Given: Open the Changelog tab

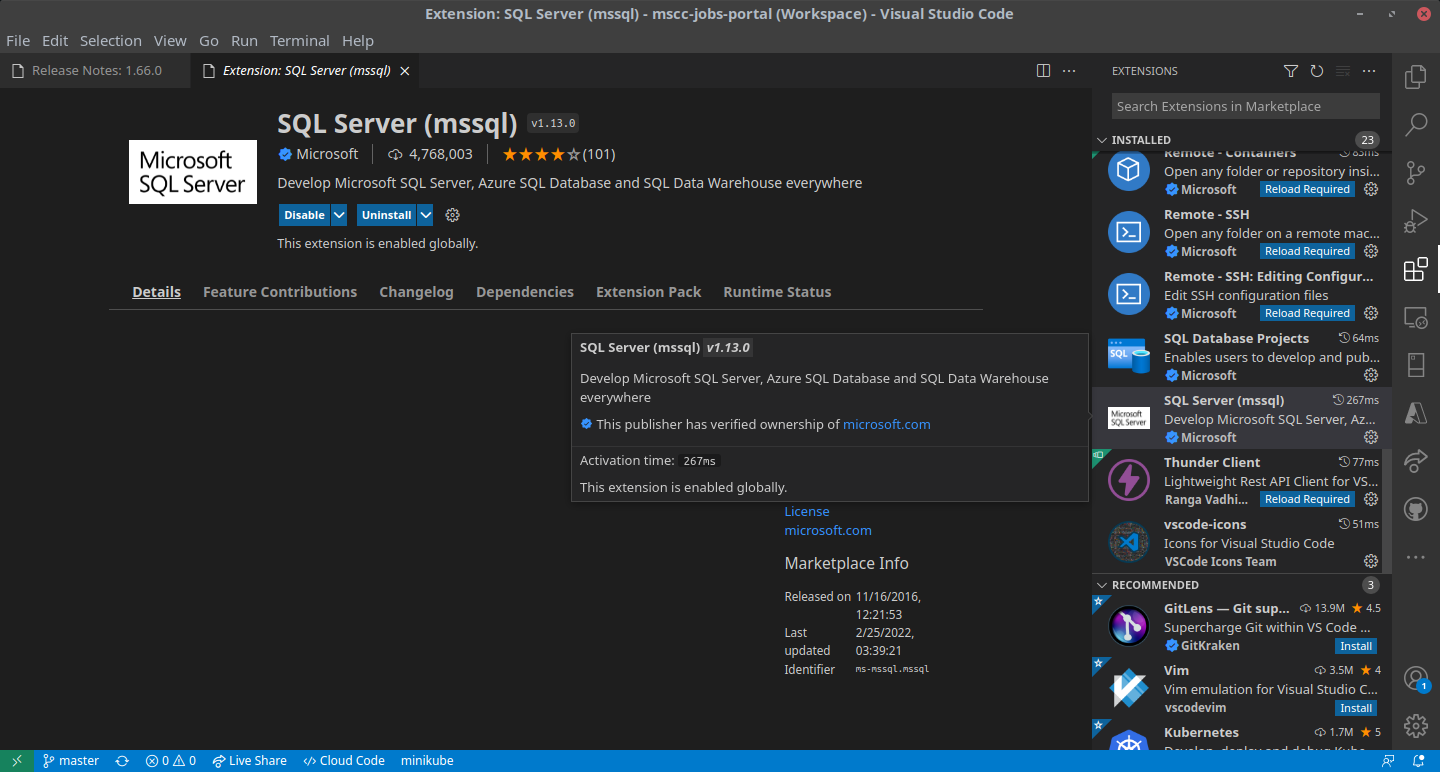Looking at the screenshot, I should [416, 292].
